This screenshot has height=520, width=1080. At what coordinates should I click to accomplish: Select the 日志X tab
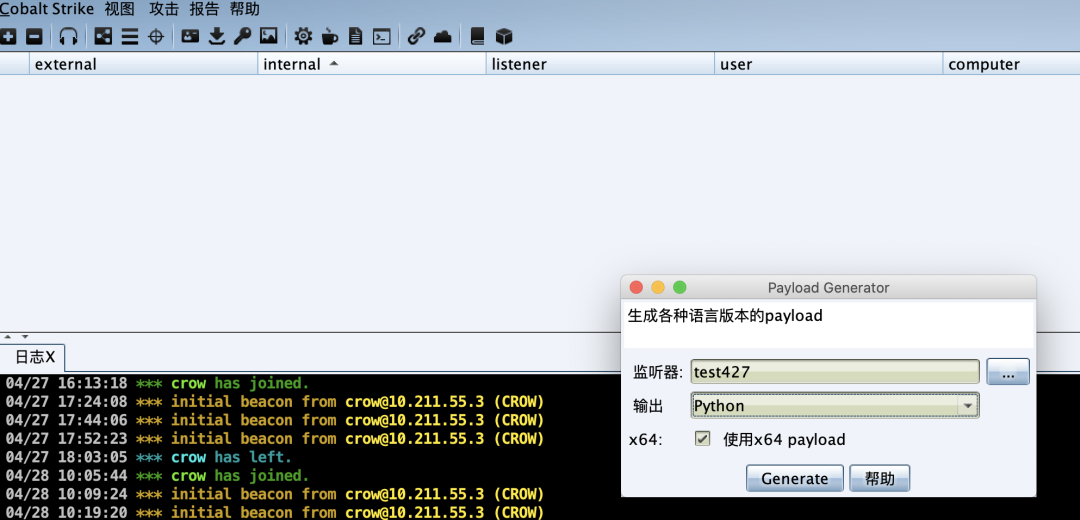pyautogui.click(x=33, y=357)
